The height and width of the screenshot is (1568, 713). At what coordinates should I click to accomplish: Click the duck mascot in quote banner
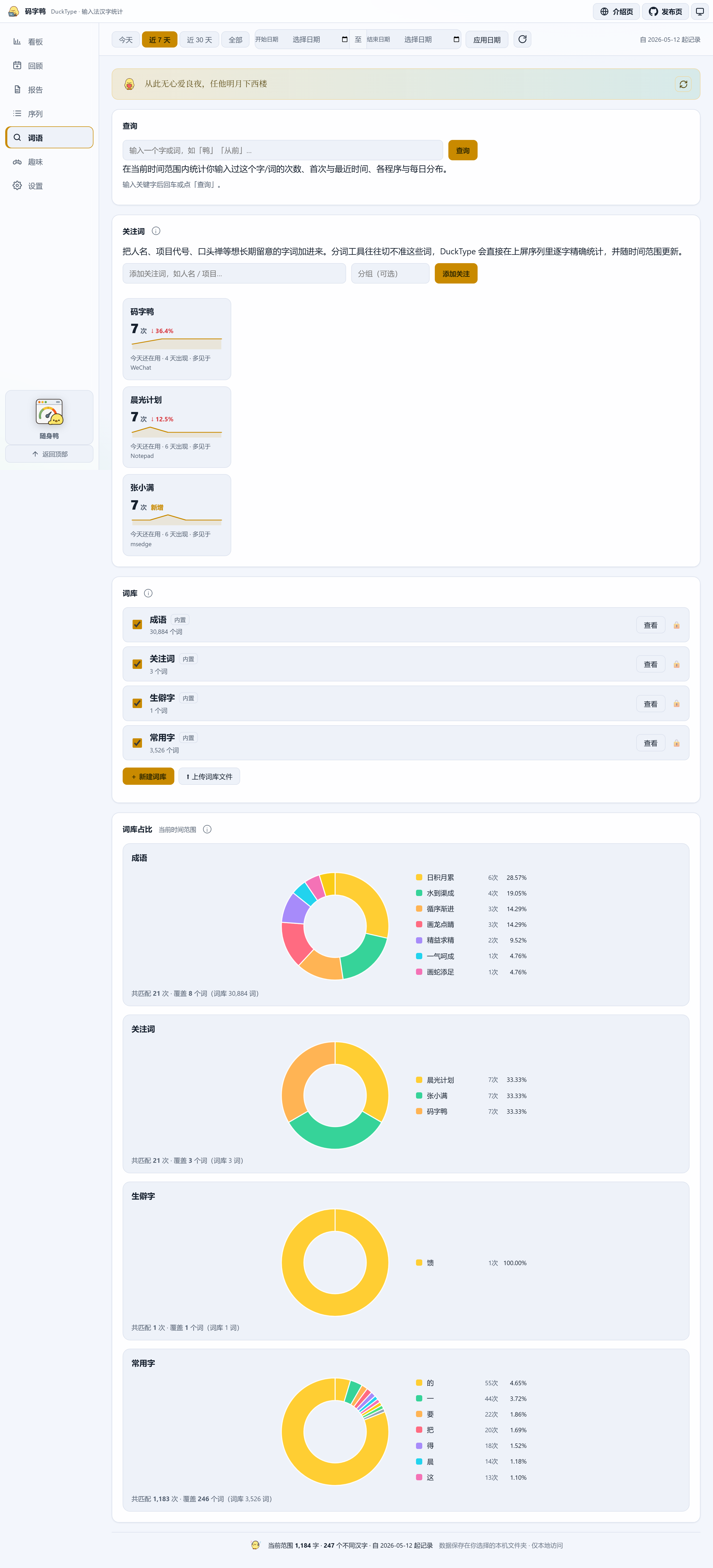(x=130, y=84)
